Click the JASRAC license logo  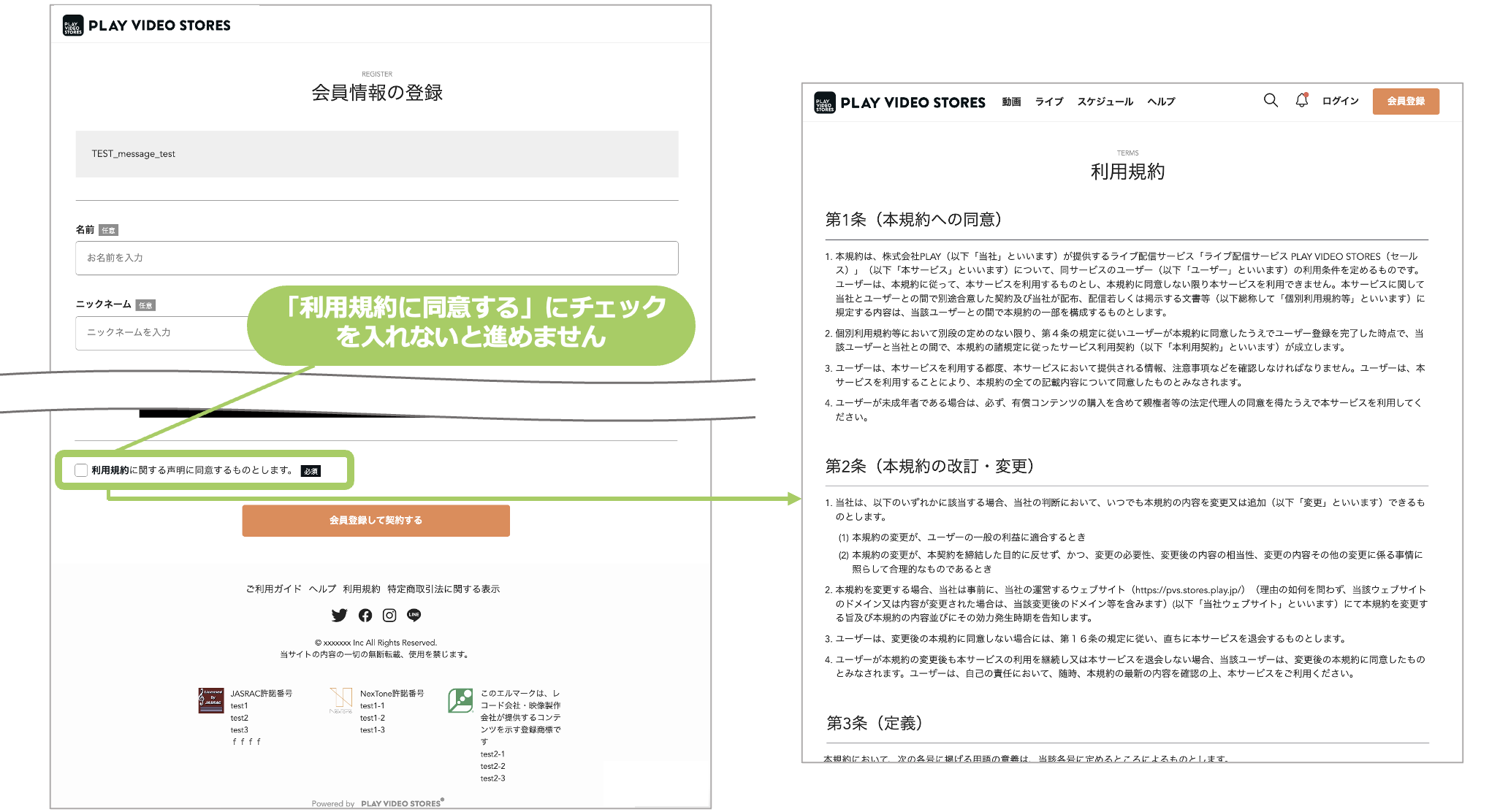coord(211,700)
